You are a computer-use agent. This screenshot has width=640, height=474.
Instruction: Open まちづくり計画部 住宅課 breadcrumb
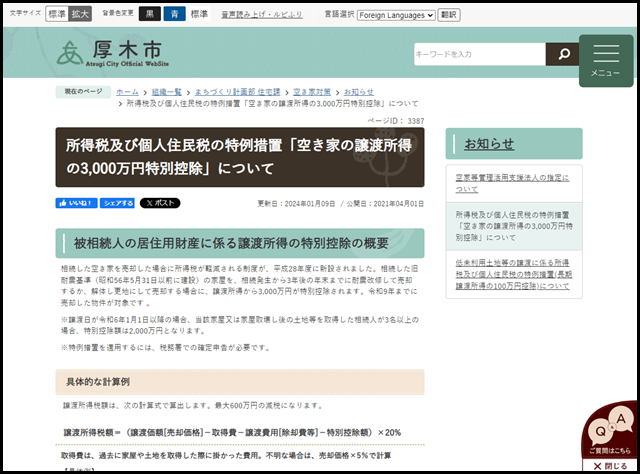[238, 92]
